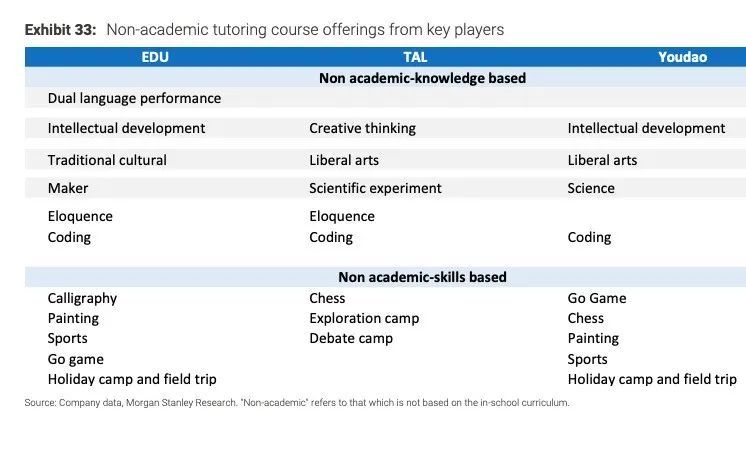Screen dimensions: 746x452
Task: Select the 'Non academic-skills based' section header
Action: 422,277
